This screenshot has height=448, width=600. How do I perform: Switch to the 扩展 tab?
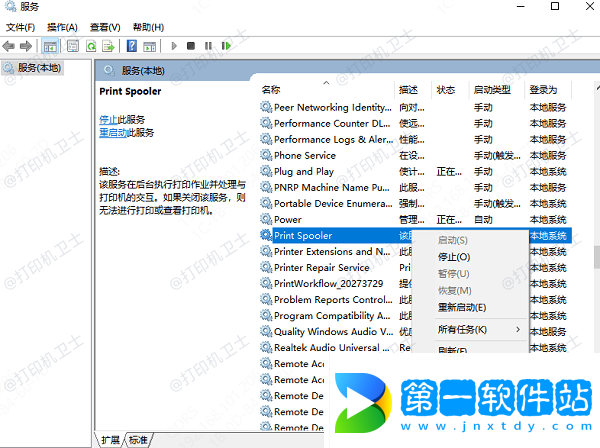pyautogui.click(x=111, y=440)
